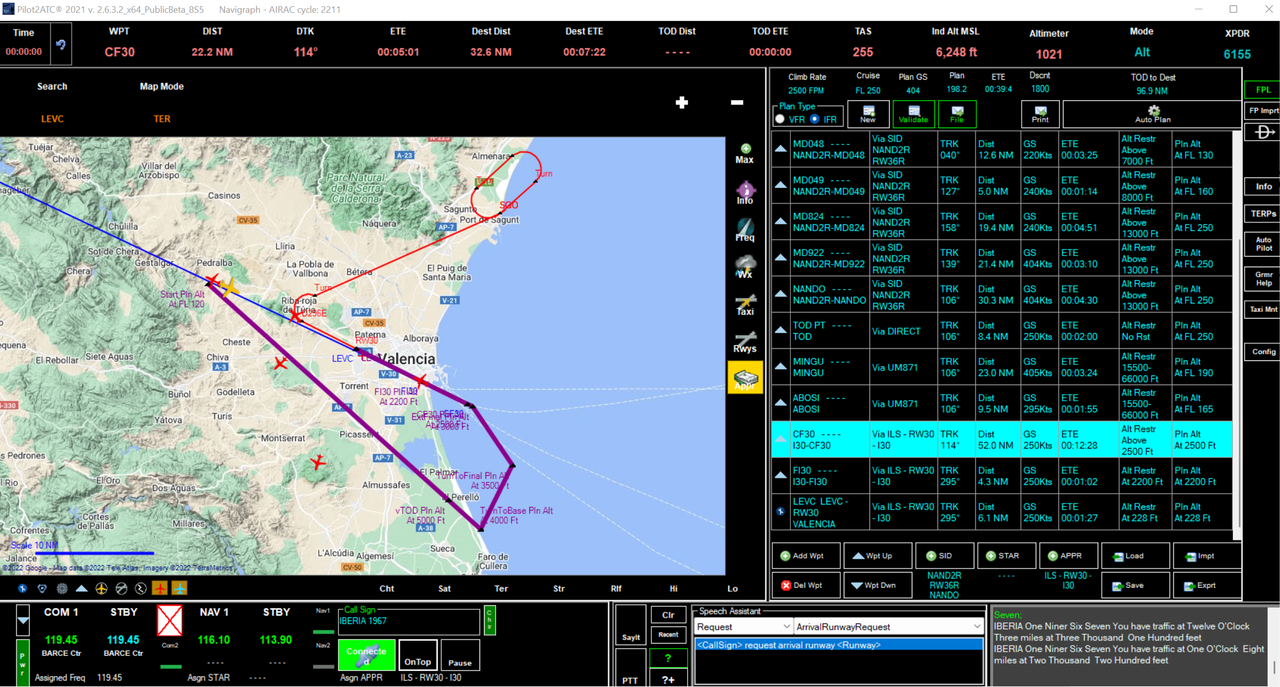Click the crossed-out Com2 box
Screen dimensions: 1280x687
(x=170, y=622)
